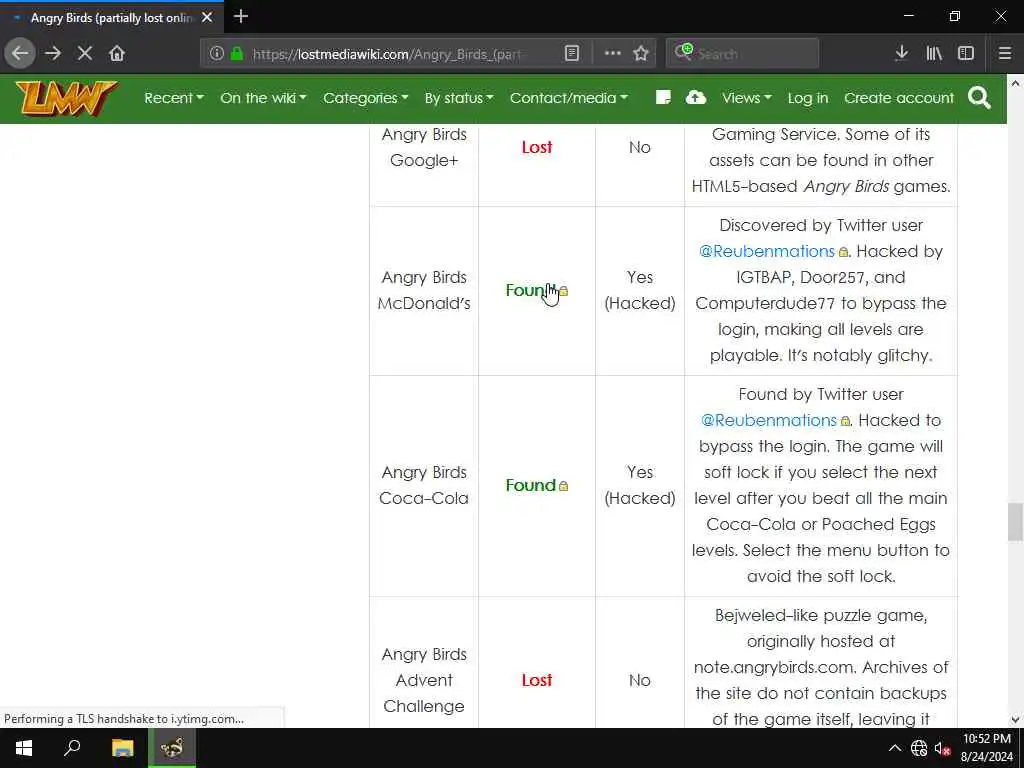Open Windows taskbar search
The height and width of the screenshot is (768, 1024).
click(x=72, y=748)
